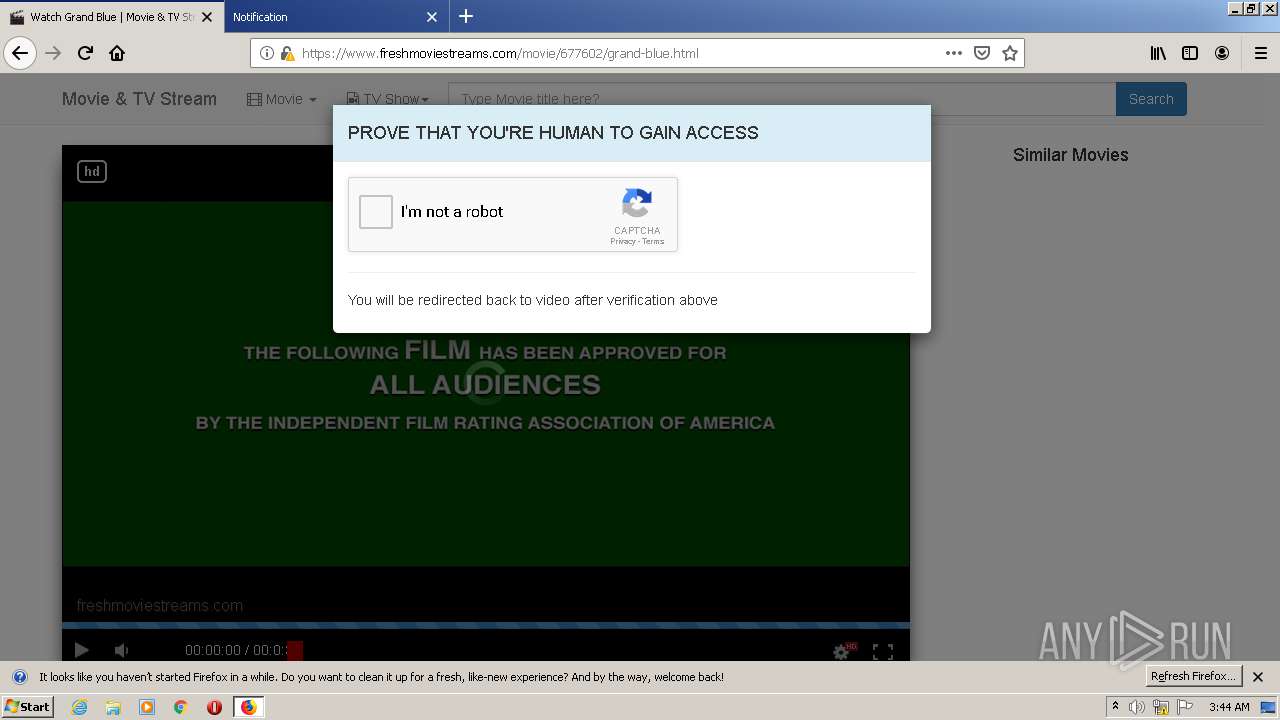
Task: Dismiss the Firefox refresh notification bar
Action: [x=1258, y=677]
